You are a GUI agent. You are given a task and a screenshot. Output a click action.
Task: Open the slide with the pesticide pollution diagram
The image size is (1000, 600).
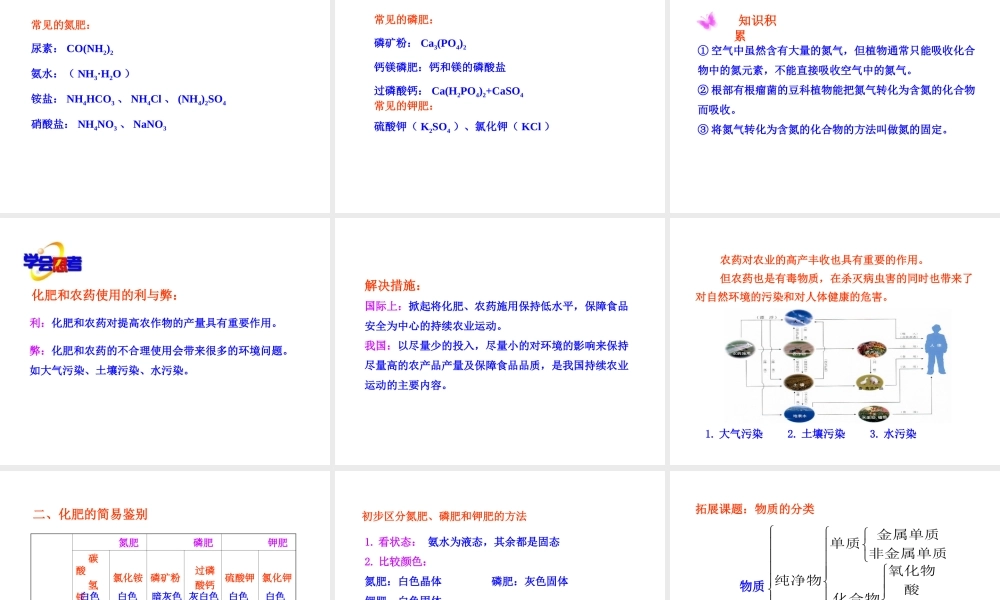[x=835, y=341]
